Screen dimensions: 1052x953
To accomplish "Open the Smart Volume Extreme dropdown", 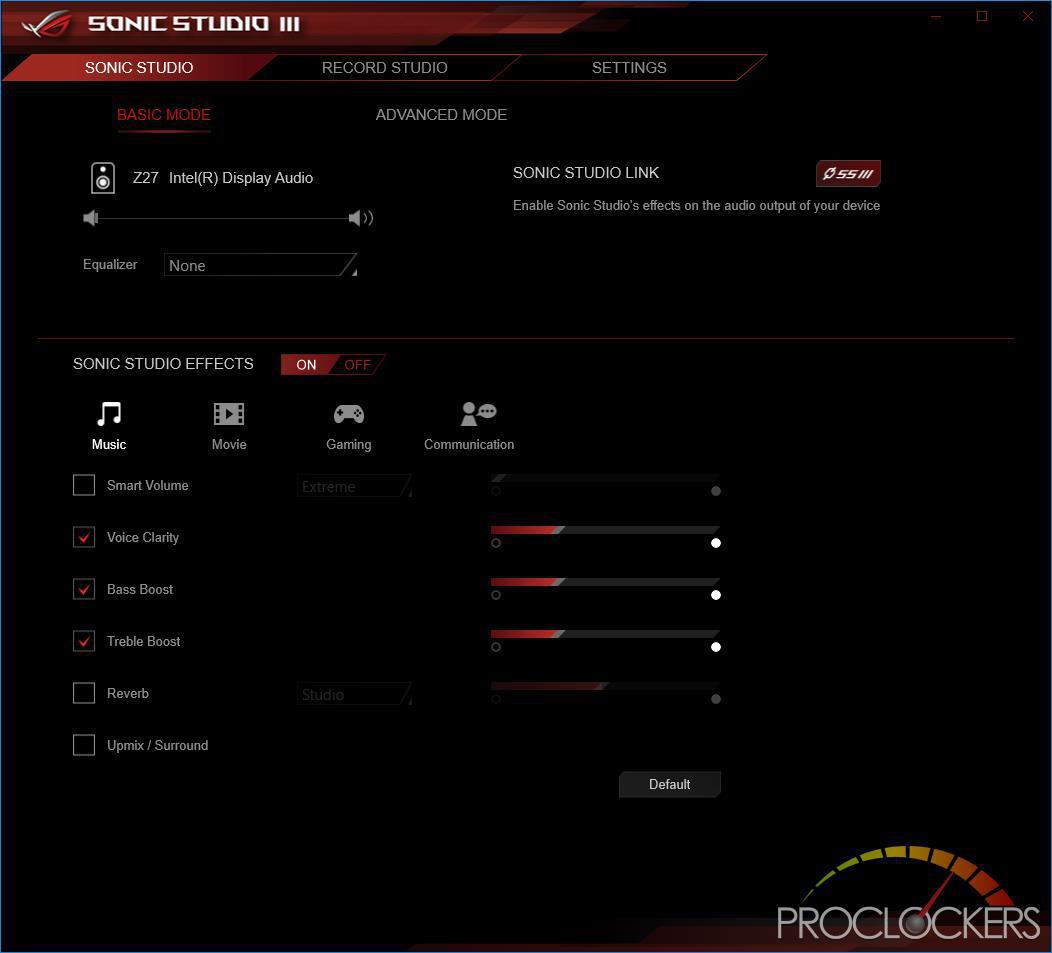I will point(354,486).
